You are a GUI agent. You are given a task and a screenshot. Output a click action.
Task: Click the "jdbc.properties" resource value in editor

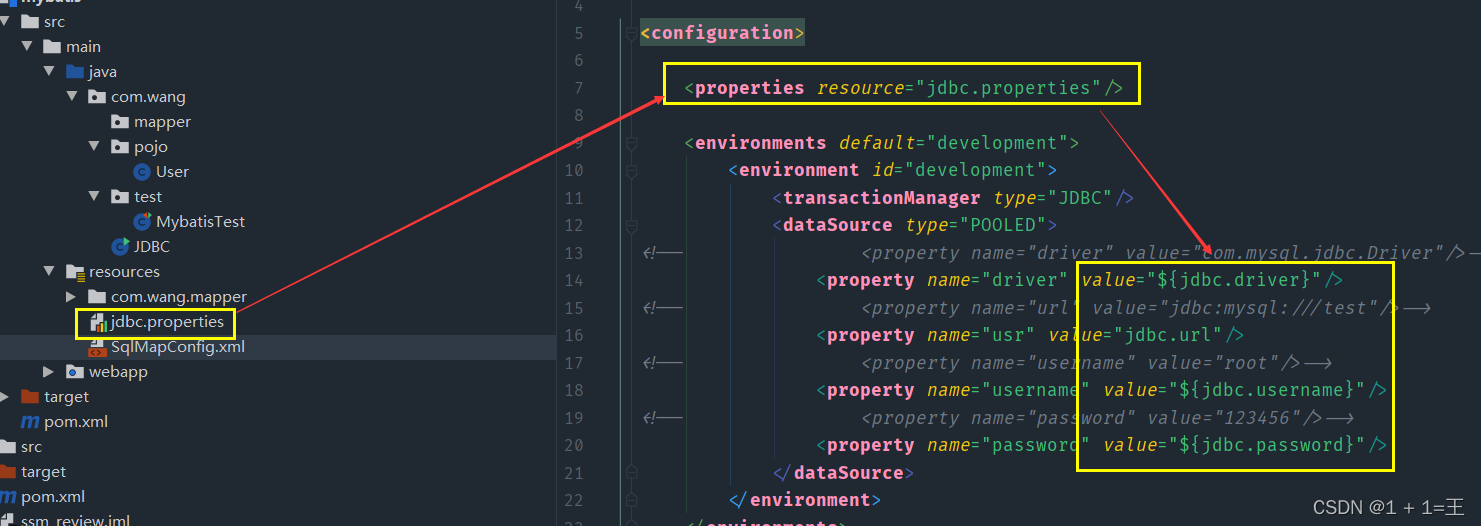pos(1008,88)
